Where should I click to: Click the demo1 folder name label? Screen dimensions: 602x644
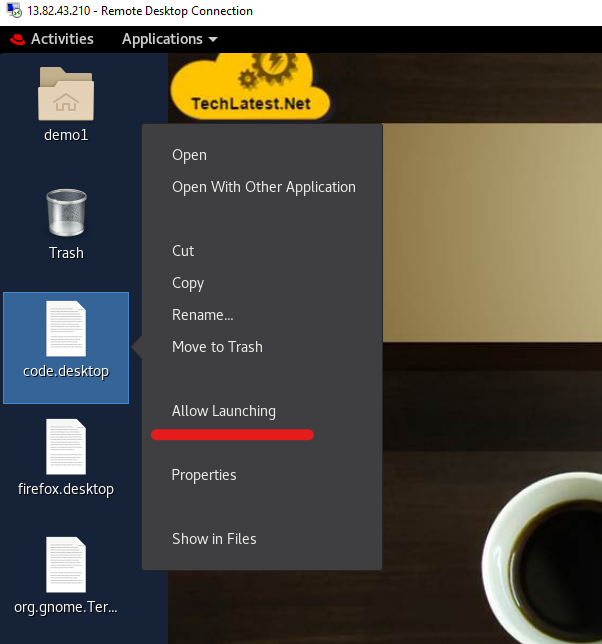point(66,135)
